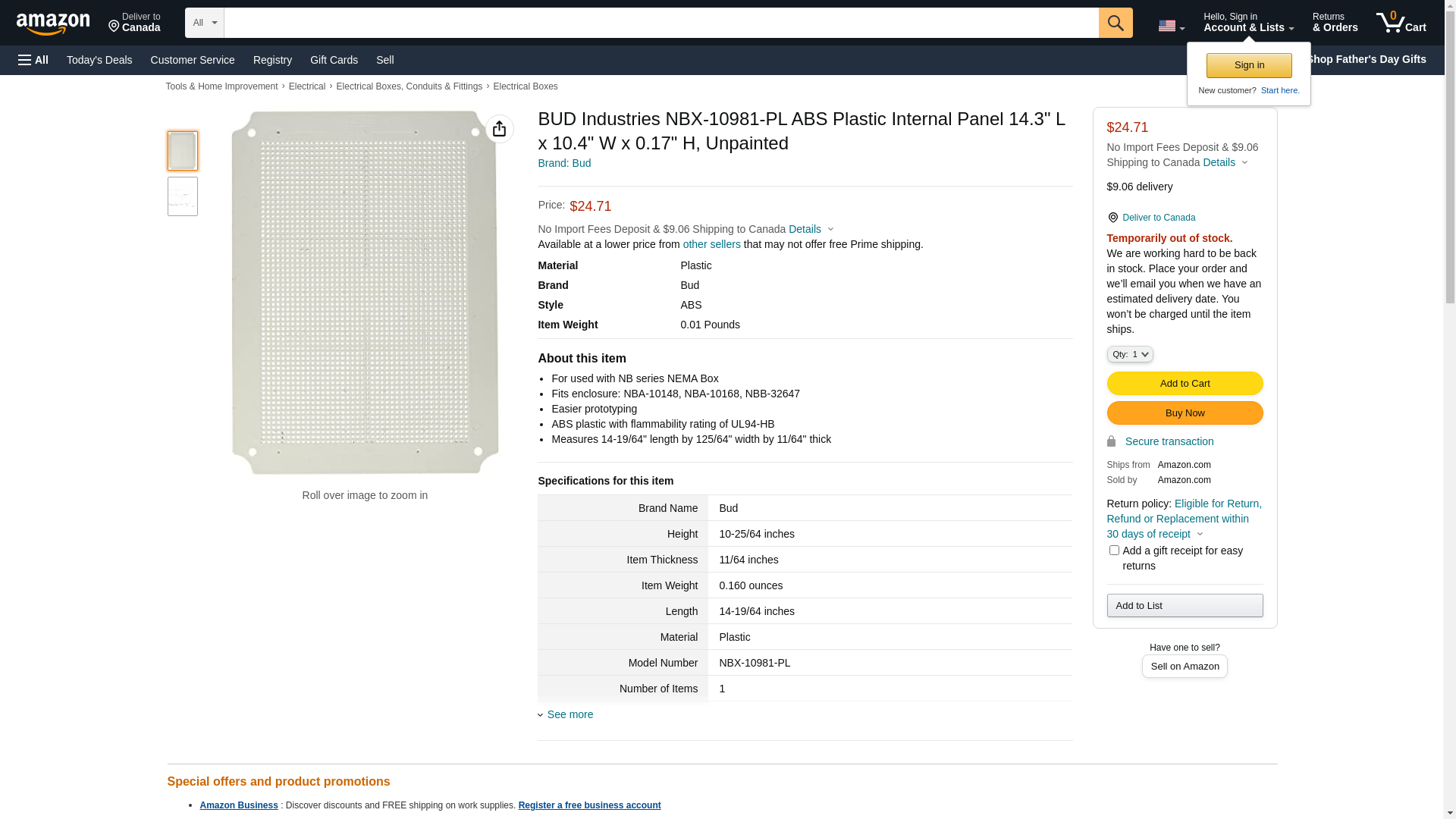Open the share icon on product image
The image size is (1456, 819).
click(499, 129)
